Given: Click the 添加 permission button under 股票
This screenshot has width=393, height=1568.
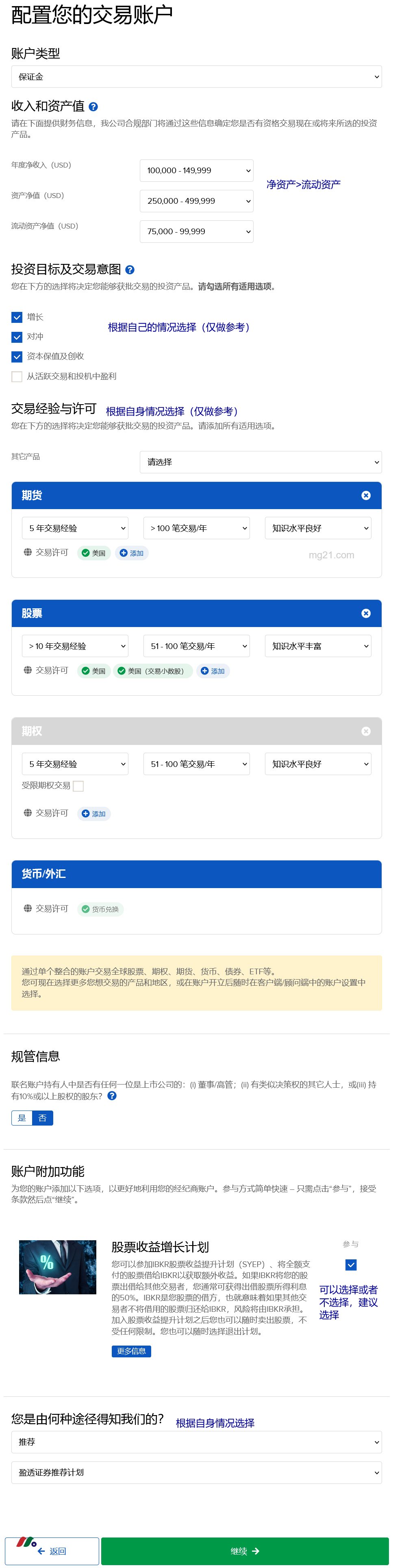Looking at the screenshot, I should pos(213,671).
